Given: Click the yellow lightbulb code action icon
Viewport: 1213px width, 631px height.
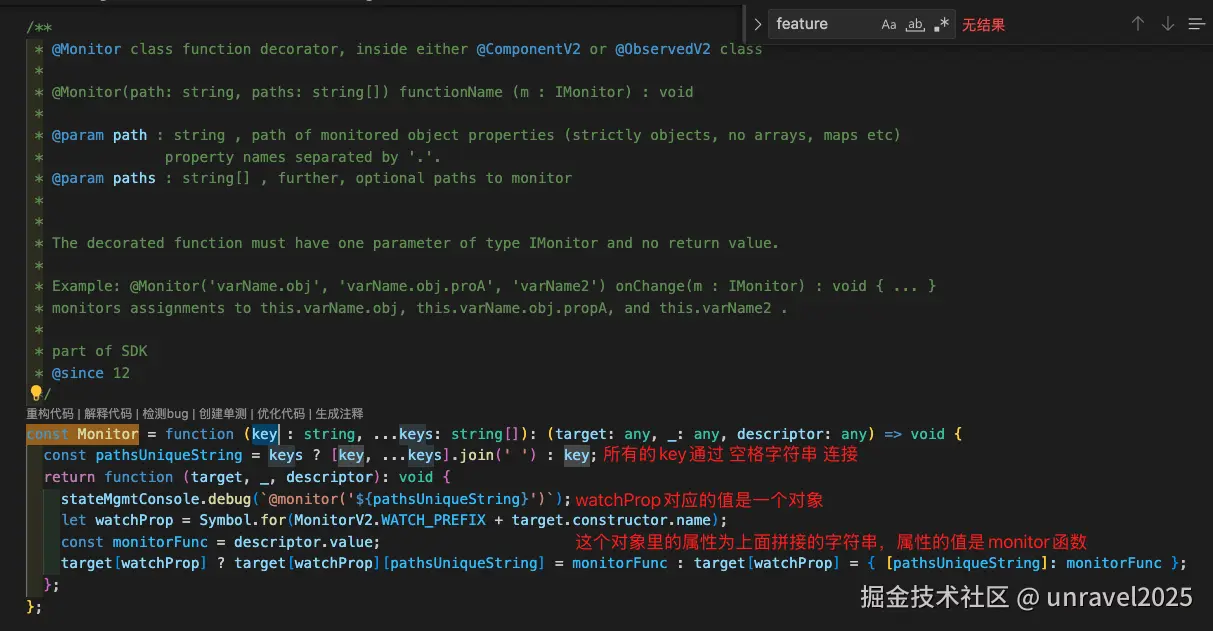Looking at the screenshot, I should pos(35,394).
